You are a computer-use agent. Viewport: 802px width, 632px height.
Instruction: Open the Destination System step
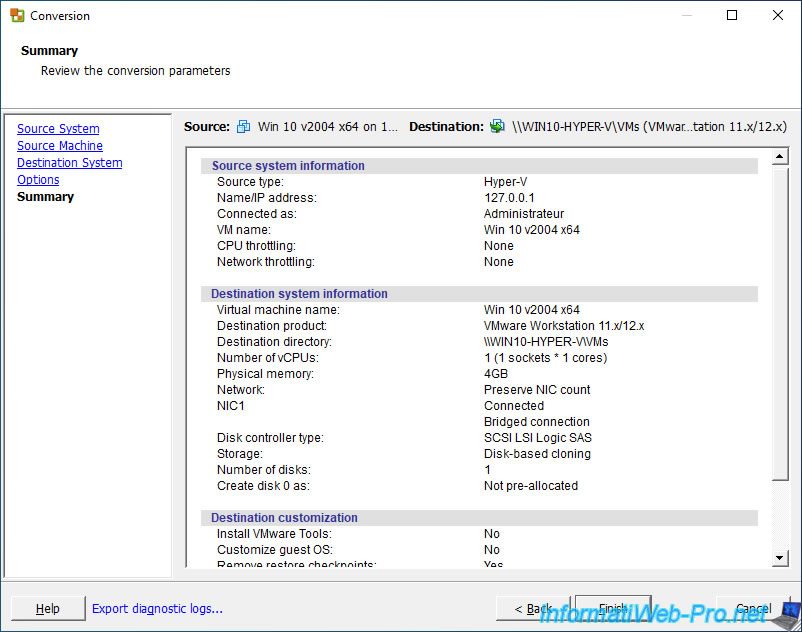(x=70, y=163)
